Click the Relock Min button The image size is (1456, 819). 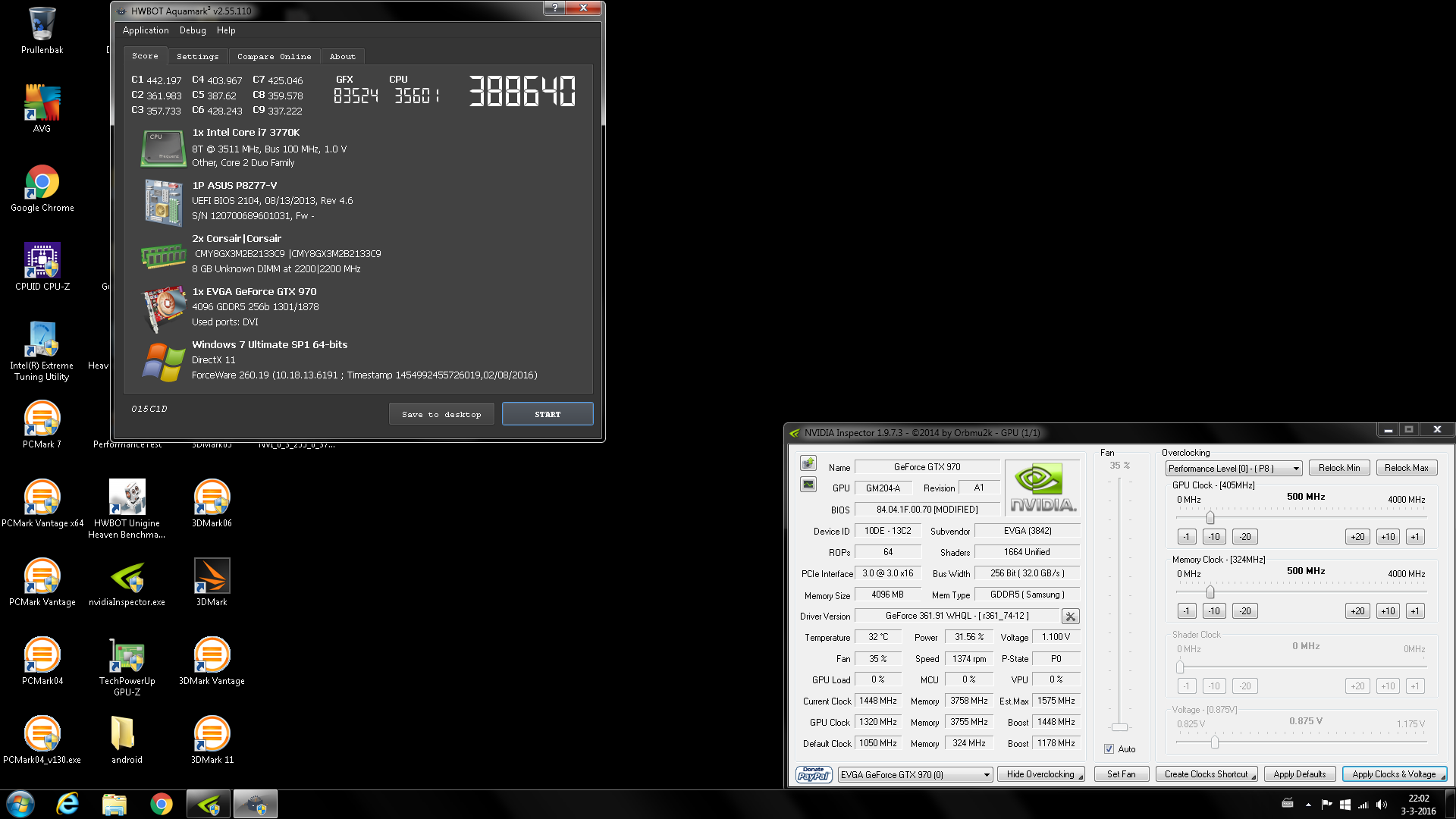1339,468
